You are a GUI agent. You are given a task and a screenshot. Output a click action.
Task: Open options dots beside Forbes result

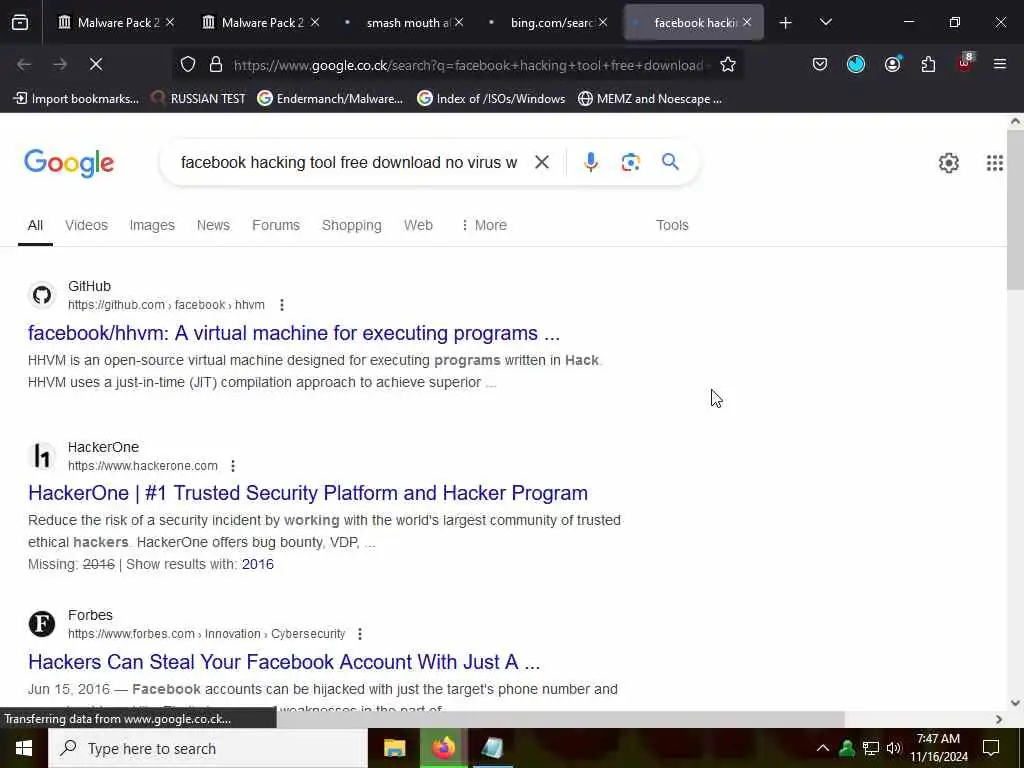click(360, 633)
